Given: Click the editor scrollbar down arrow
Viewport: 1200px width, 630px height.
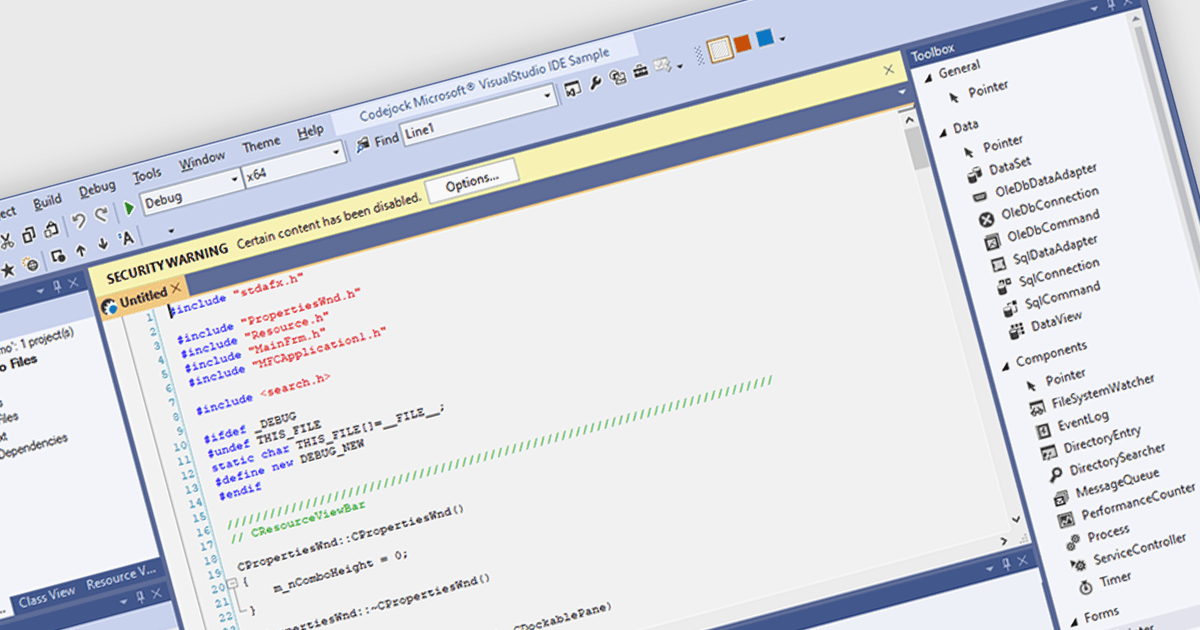Looking at the screenshot, I should [x=1015, y=519].
